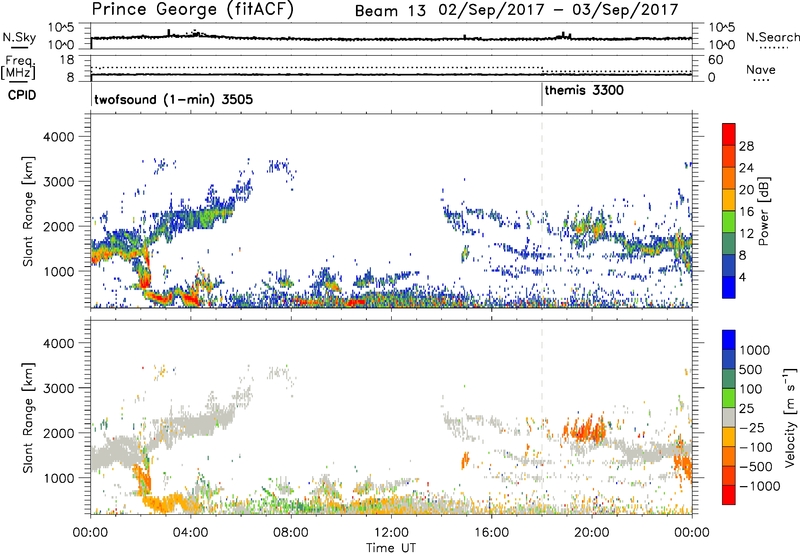Click the 'Slant Range [km]' label of the velocity panel
Image resolution: width=800 pixels, height=554 pixels.
tap(28, 417)
